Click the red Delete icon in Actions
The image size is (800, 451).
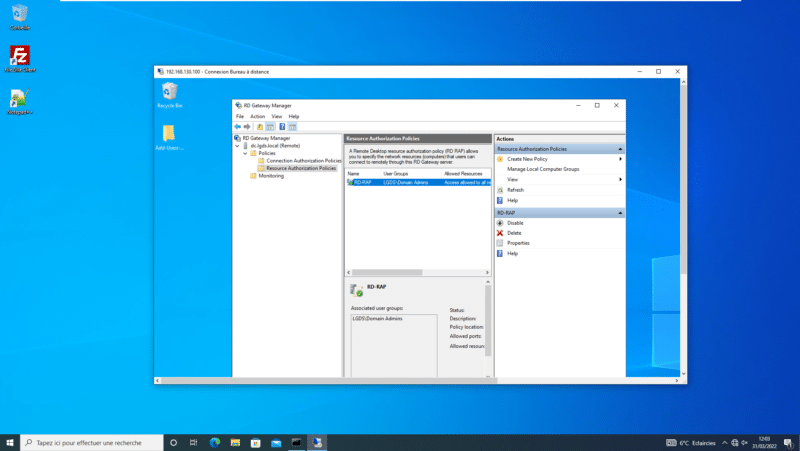[500, 233]
